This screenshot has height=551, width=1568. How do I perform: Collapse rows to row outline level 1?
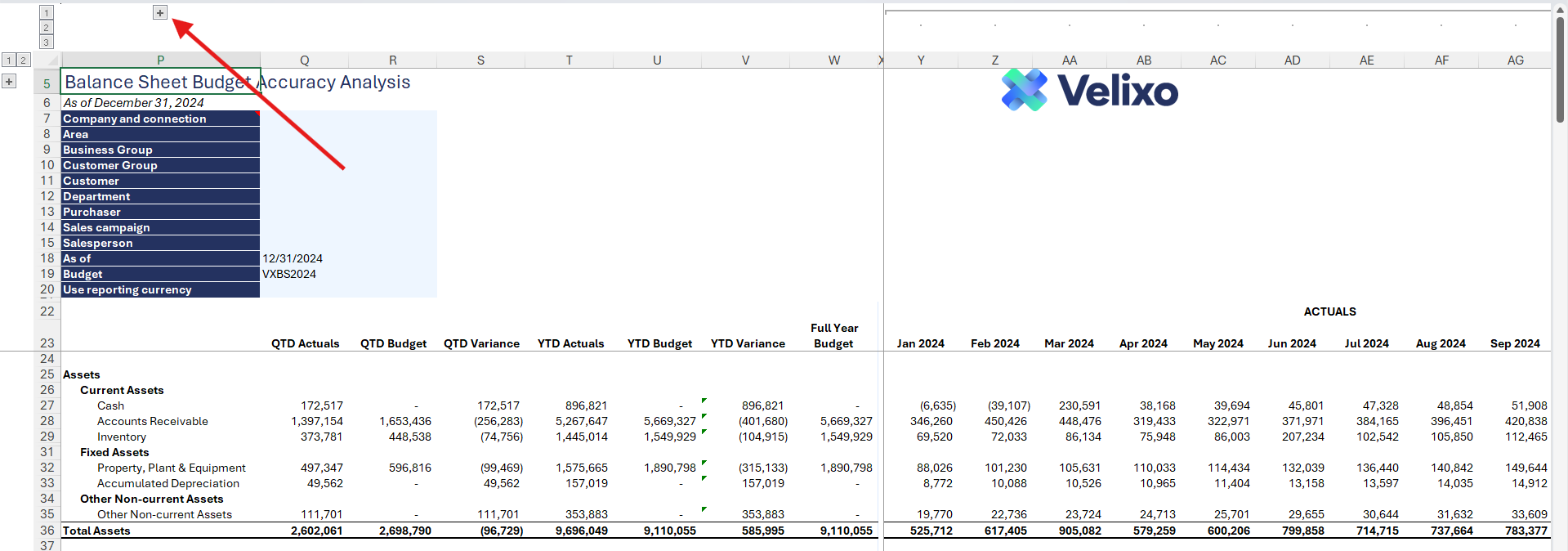click(x=9, y=60)
